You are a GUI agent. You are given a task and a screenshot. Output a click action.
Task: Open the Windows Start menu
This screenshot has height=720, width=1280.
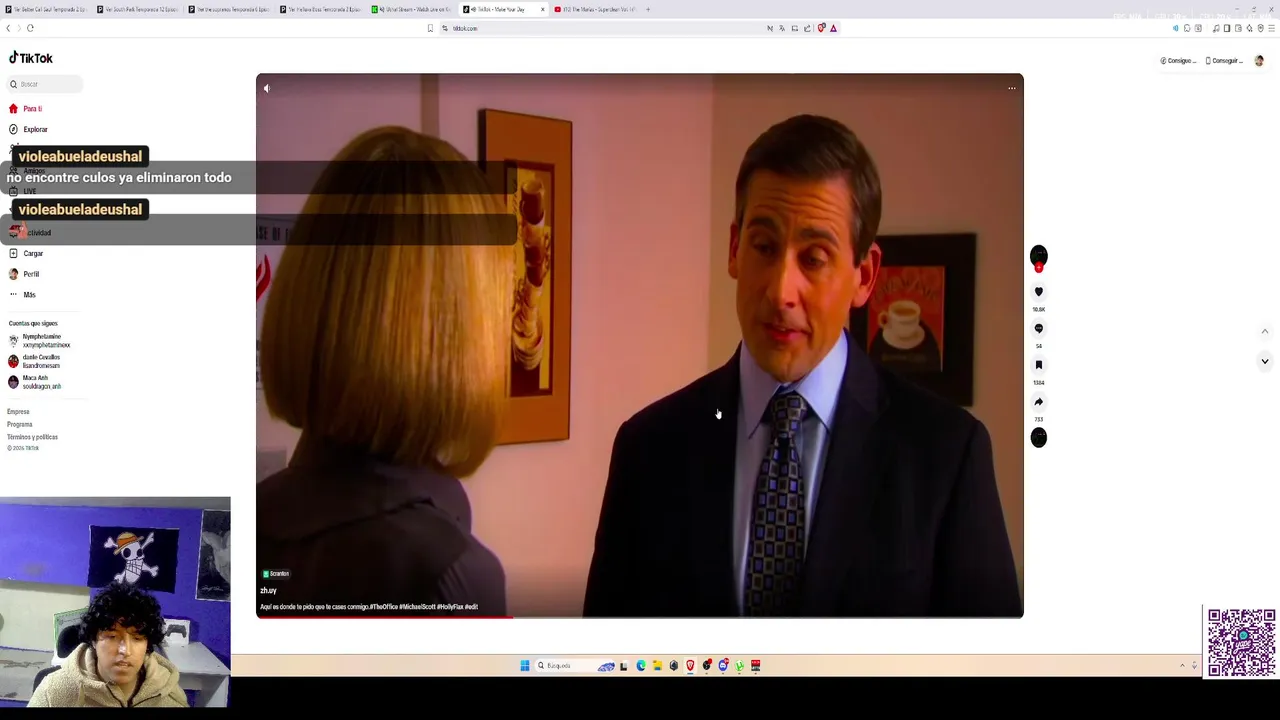[524, 666]
